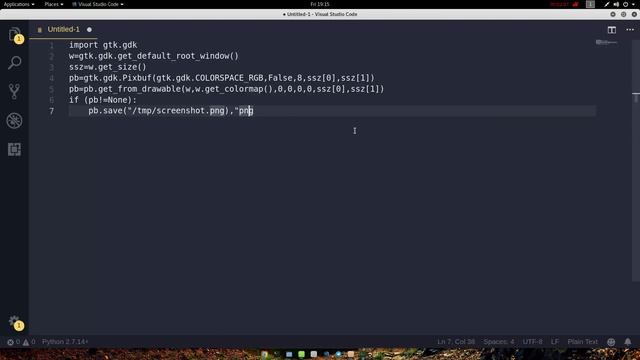Click the errors and warnings status indicator
640x360 pixels.
21,342
